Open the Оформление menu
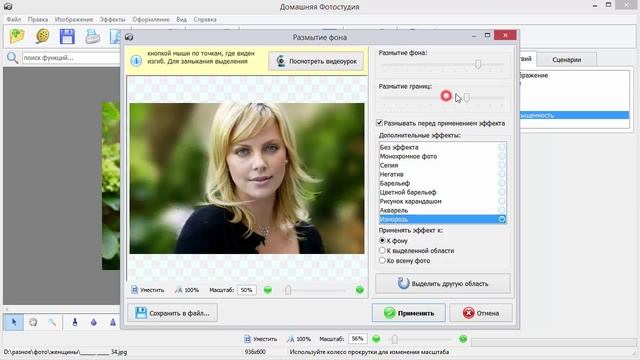 tap(151, 20)
